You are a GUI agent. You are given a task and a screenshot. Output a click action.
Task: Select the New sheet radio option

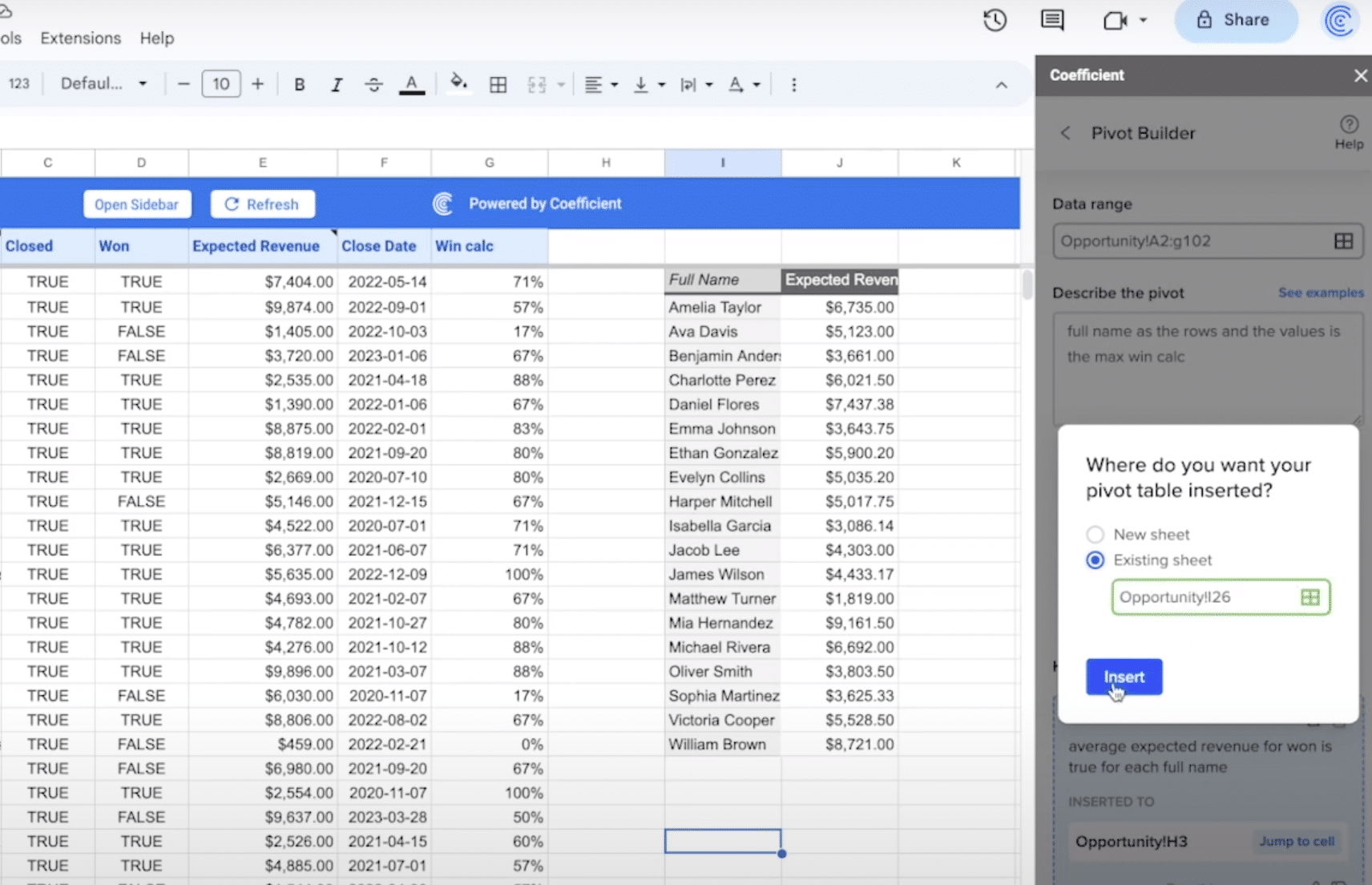tap(1095, 535)
